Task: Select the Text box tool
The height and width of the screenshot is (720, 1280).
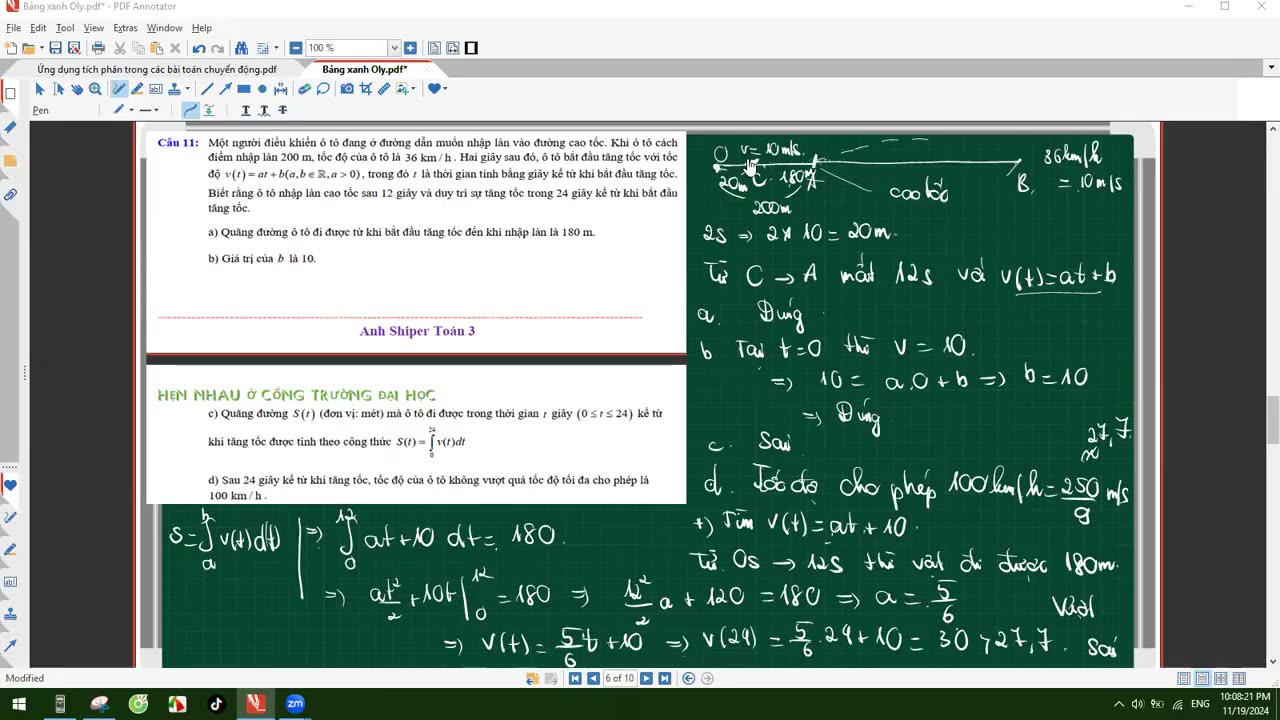Action: pos(156,89)
